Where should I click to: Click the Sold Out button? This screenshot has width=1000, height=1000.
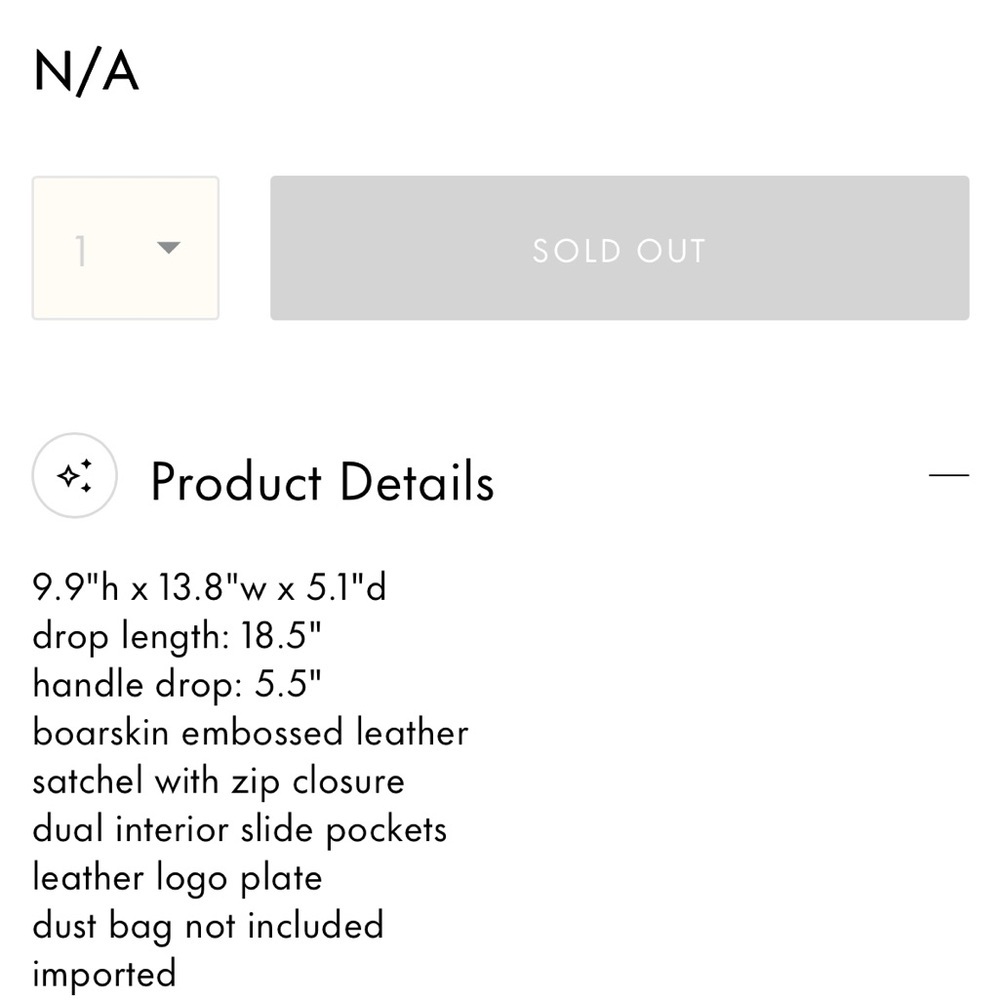pos(619,247)
